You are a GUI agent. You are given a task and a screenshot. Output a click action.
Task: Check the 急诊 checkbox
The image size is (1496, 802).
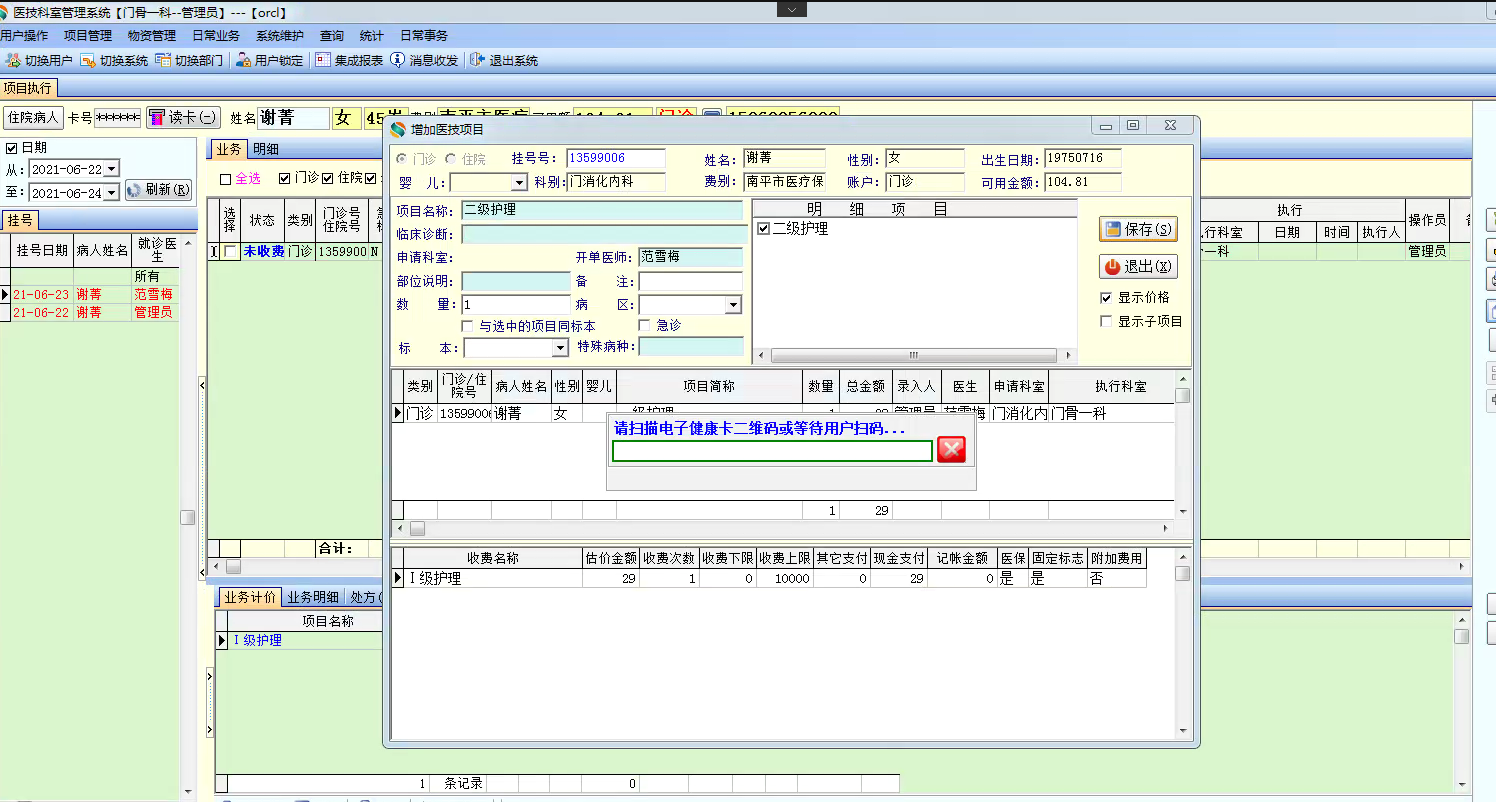point(645,326)
